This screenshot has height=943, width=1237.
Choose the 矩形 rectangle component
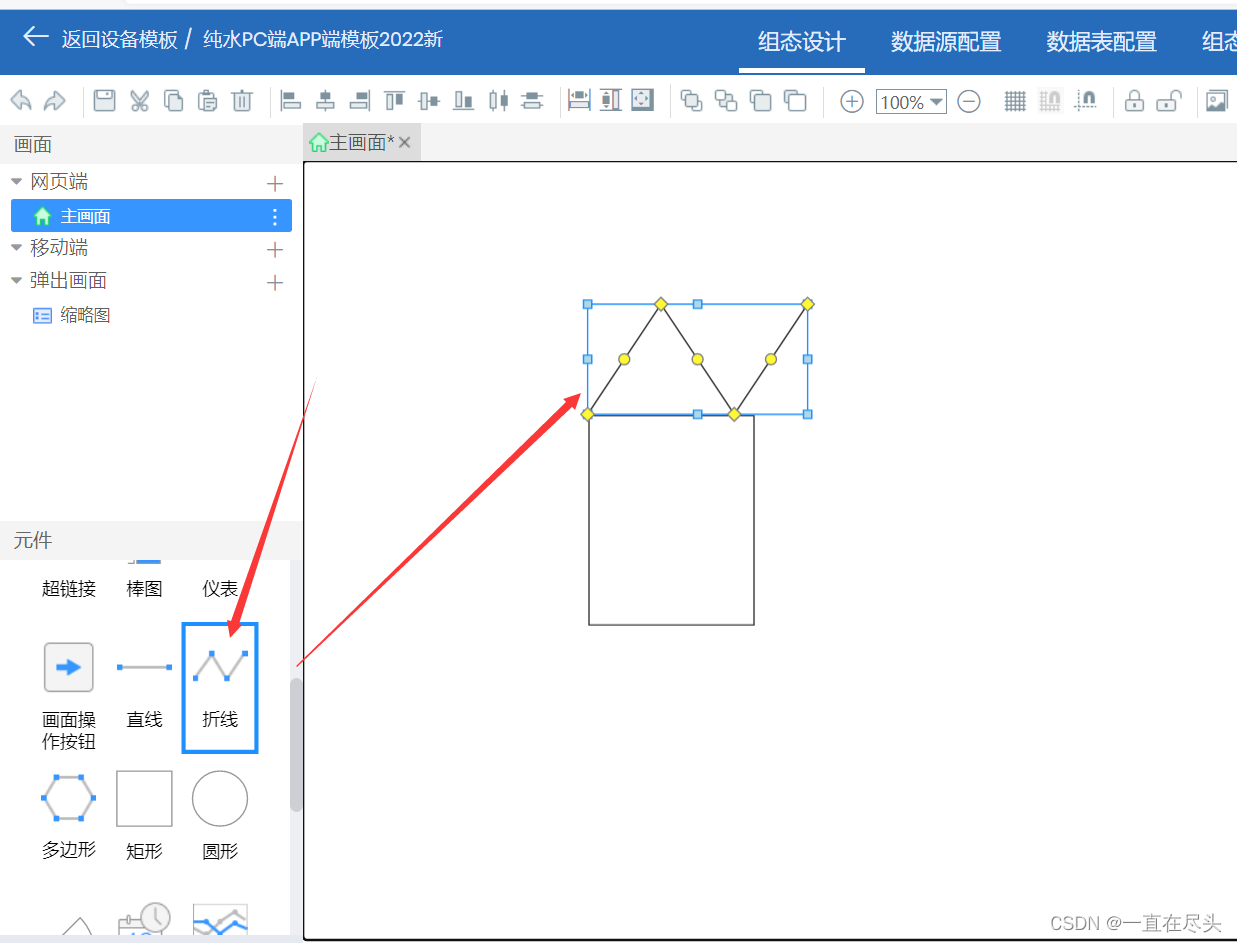coord(144,798)
